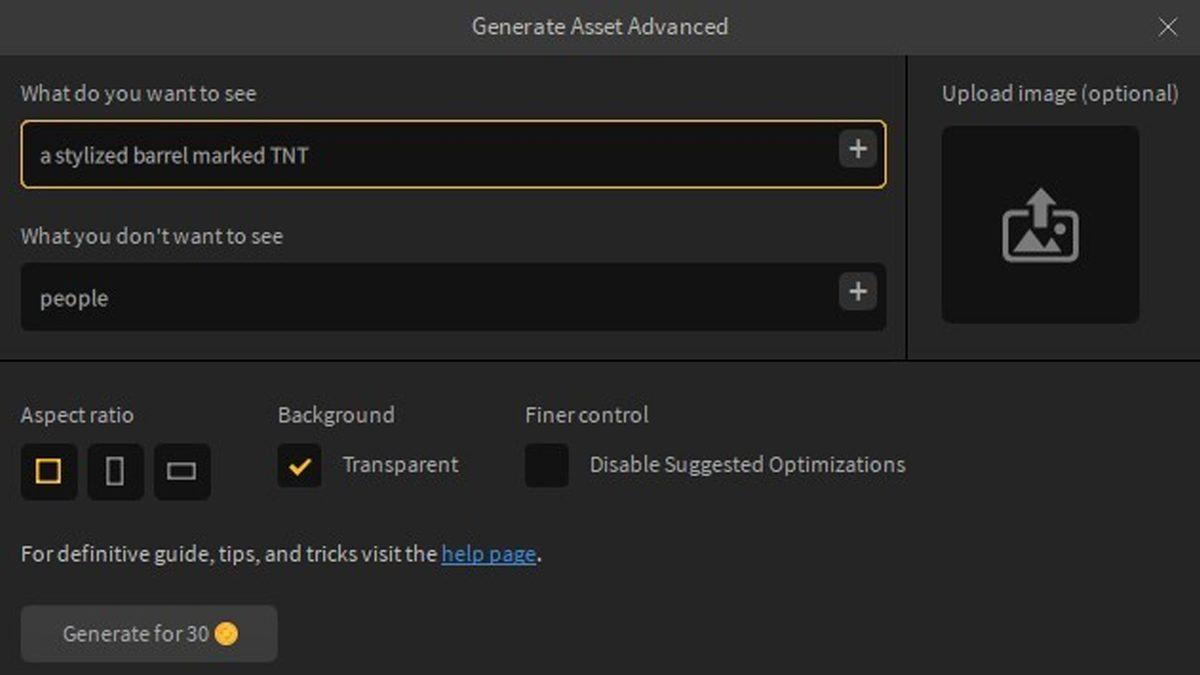Click into the 'a stylized barrel marked TNT' field

click(x=420, y=155)
